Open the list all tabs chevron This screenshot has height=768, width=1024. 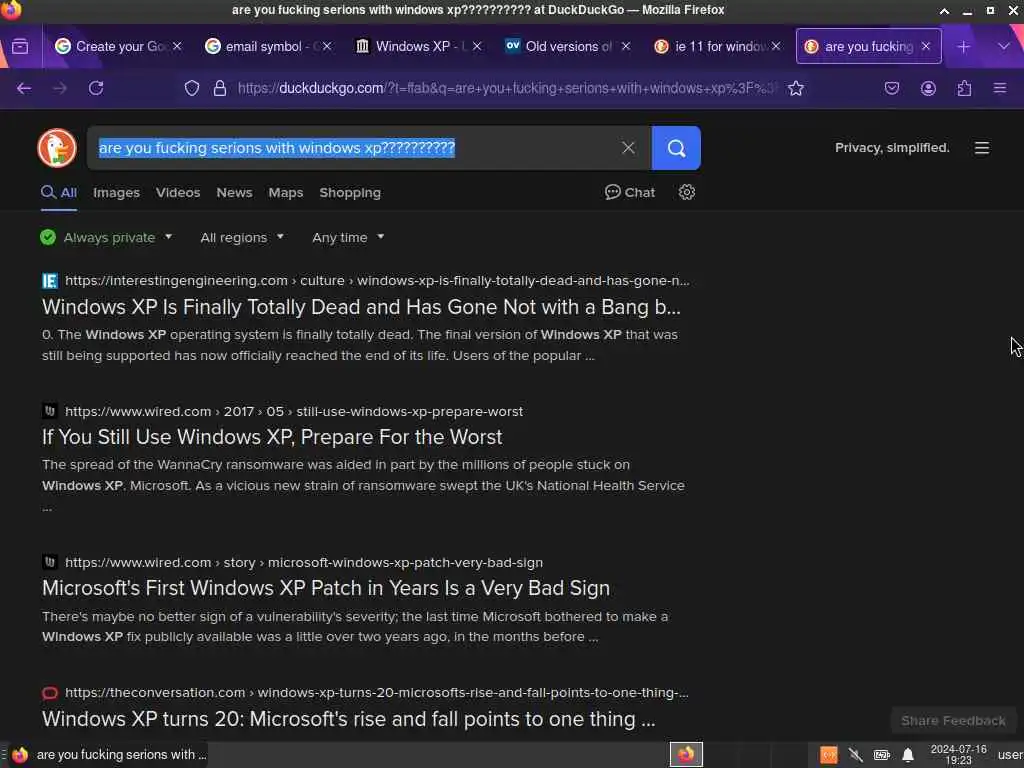1003,46
